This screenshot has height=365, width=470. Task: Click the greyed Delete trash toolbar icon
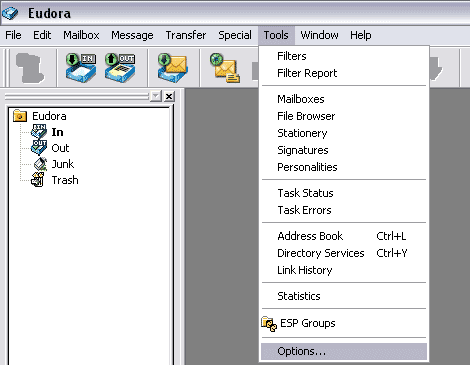(30, 68)
